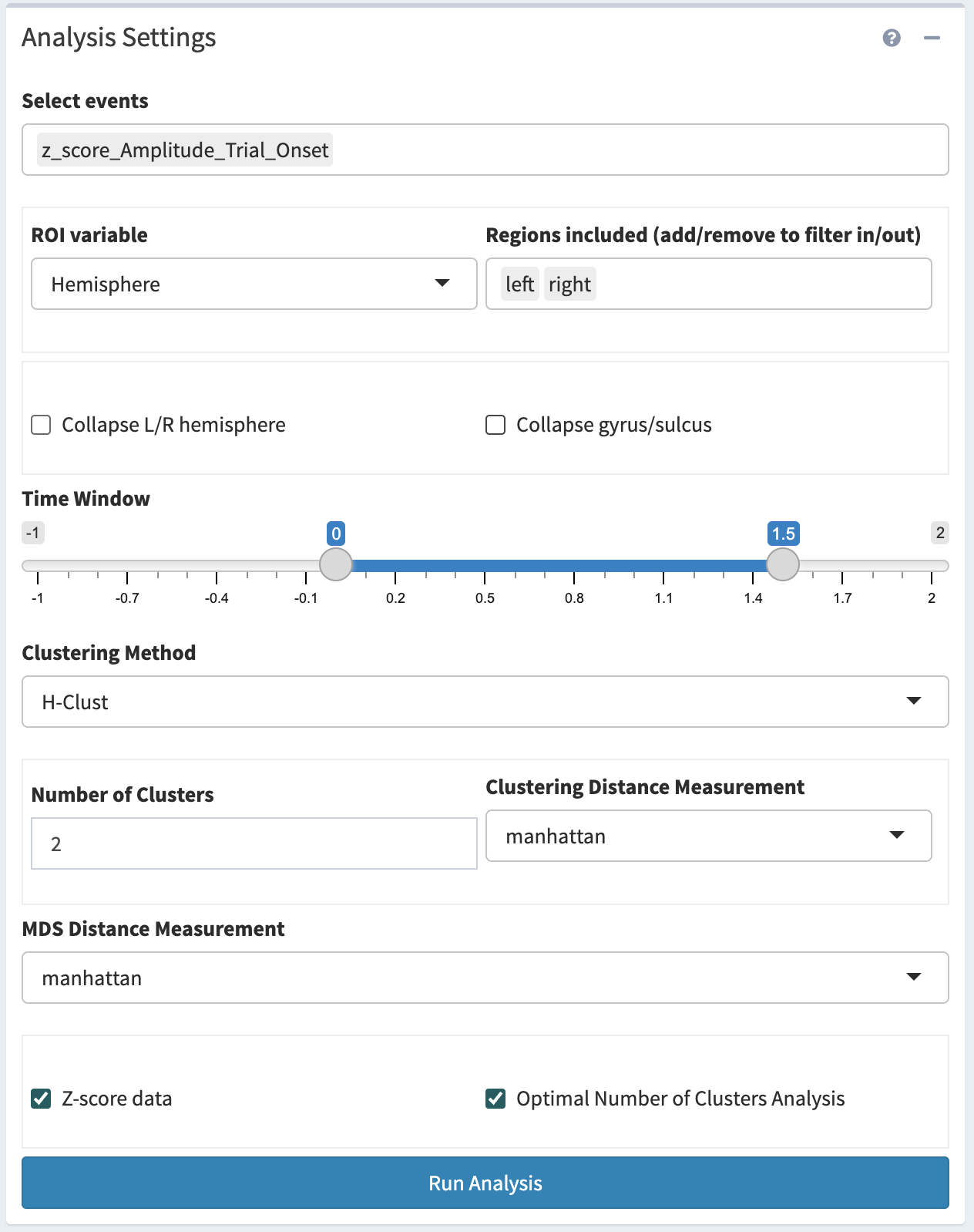This screenshot has width=974, height=1232.
Task: Click the Number of Clusters input field
Action: click(x=254, y=844)
